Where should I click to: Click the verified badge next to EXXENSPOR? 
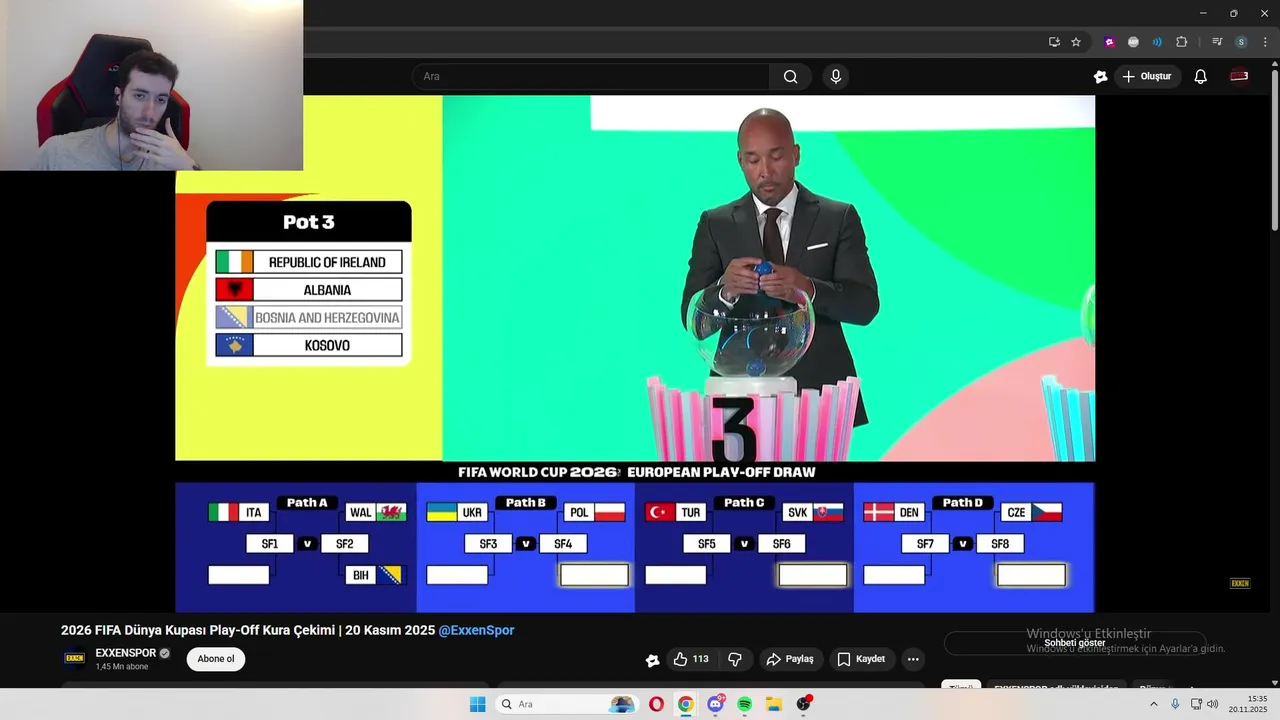(165, 654)
